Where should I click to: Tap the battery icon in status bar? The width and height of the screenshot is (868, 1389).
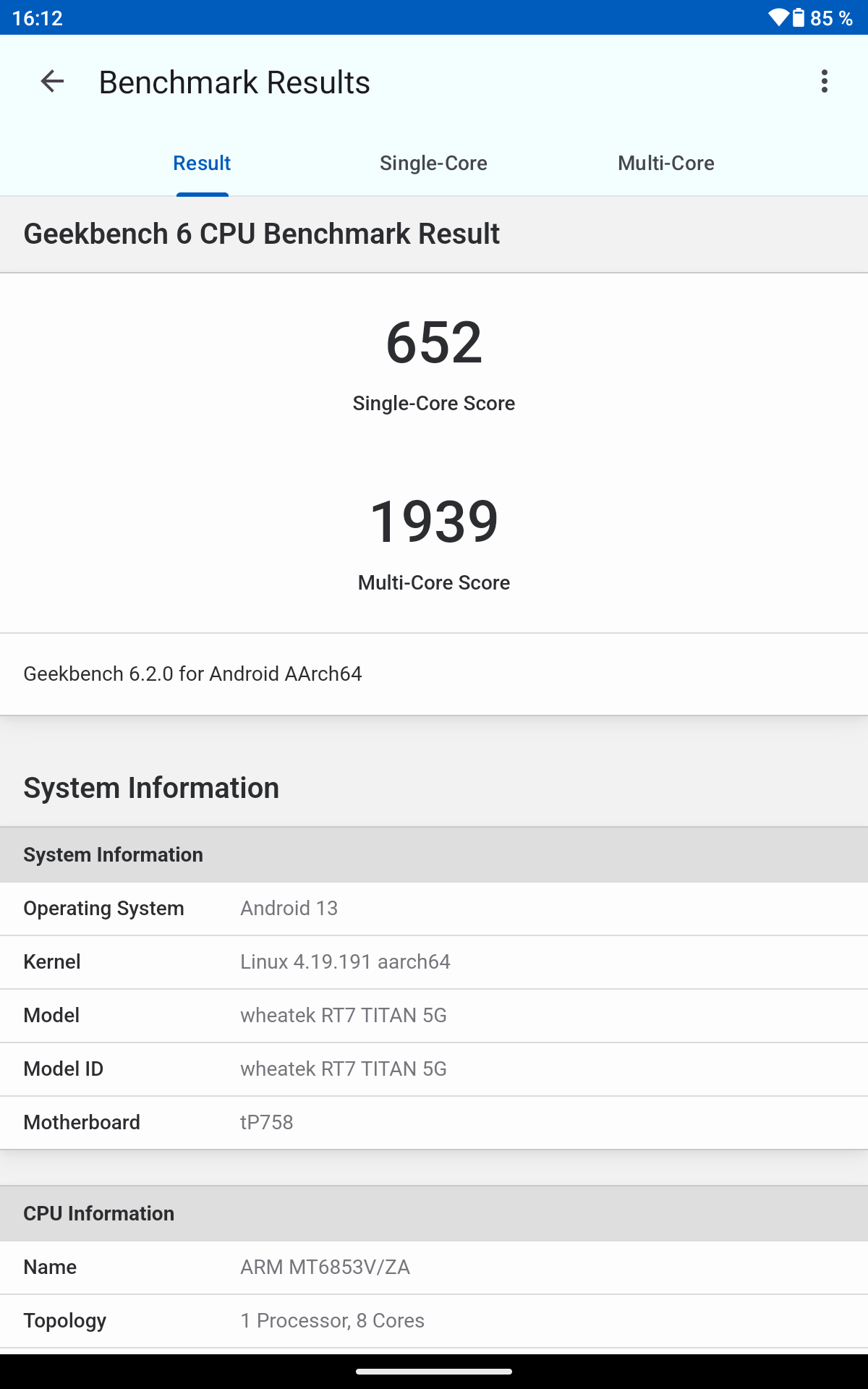point(799,17)
